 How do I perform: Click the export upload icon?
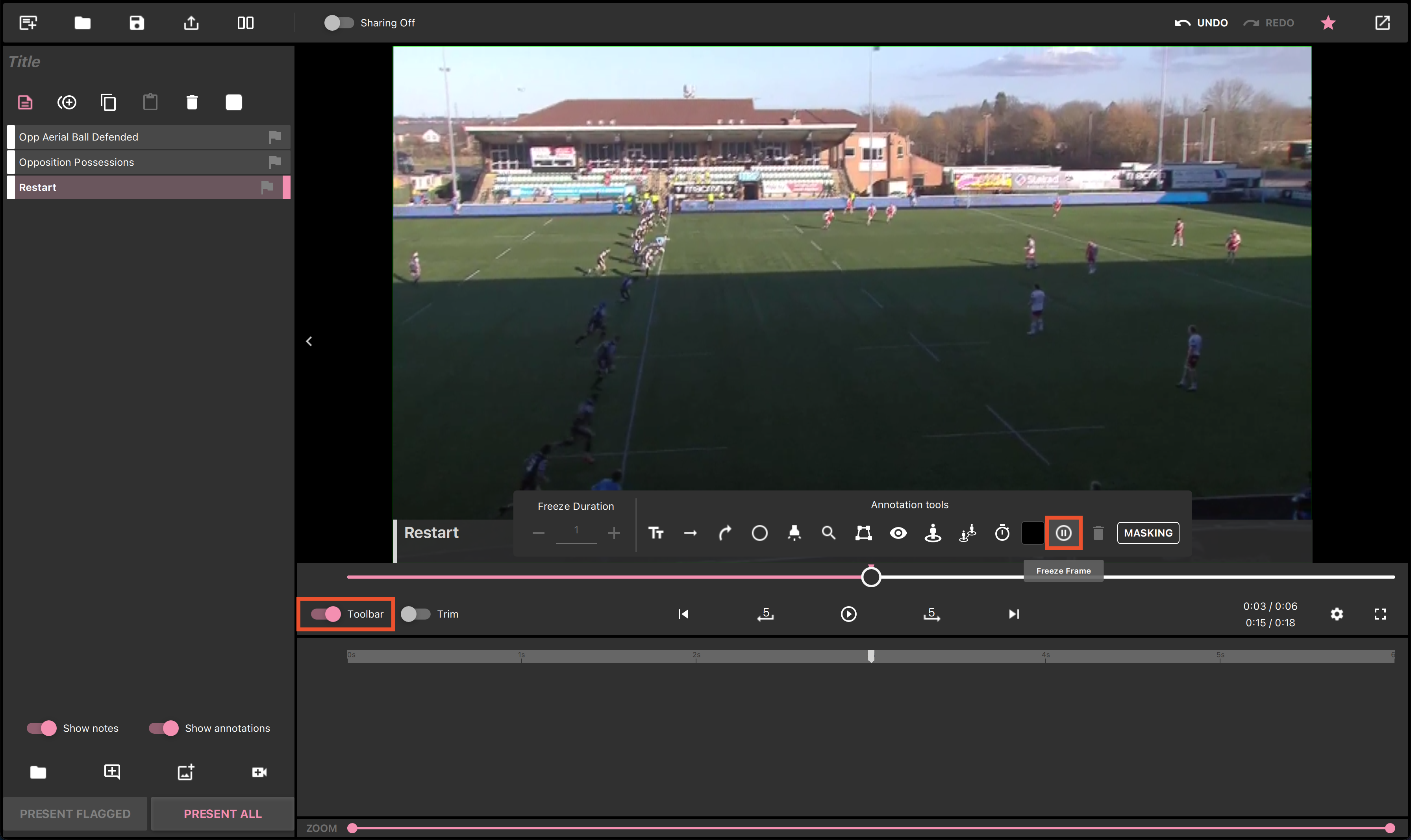[191, 23]
